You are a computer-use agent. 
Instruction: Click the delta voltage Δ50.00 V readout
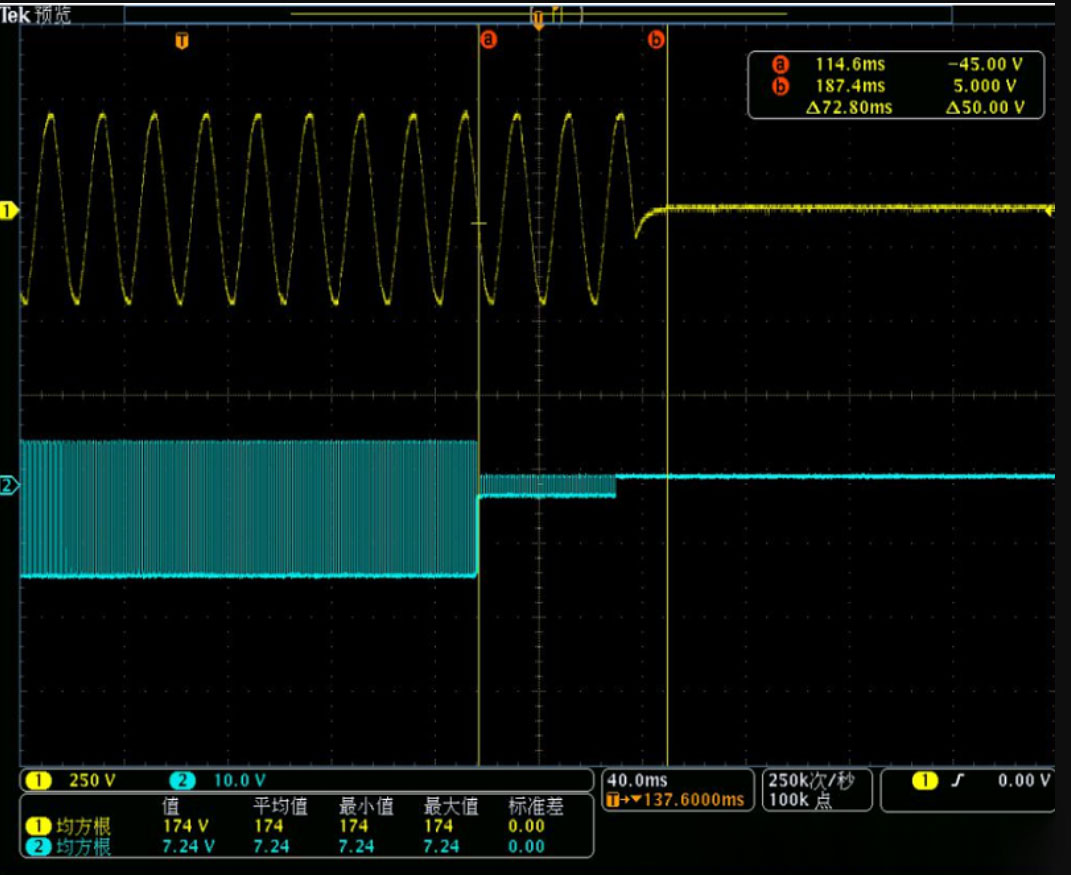(x=985, y=107)
